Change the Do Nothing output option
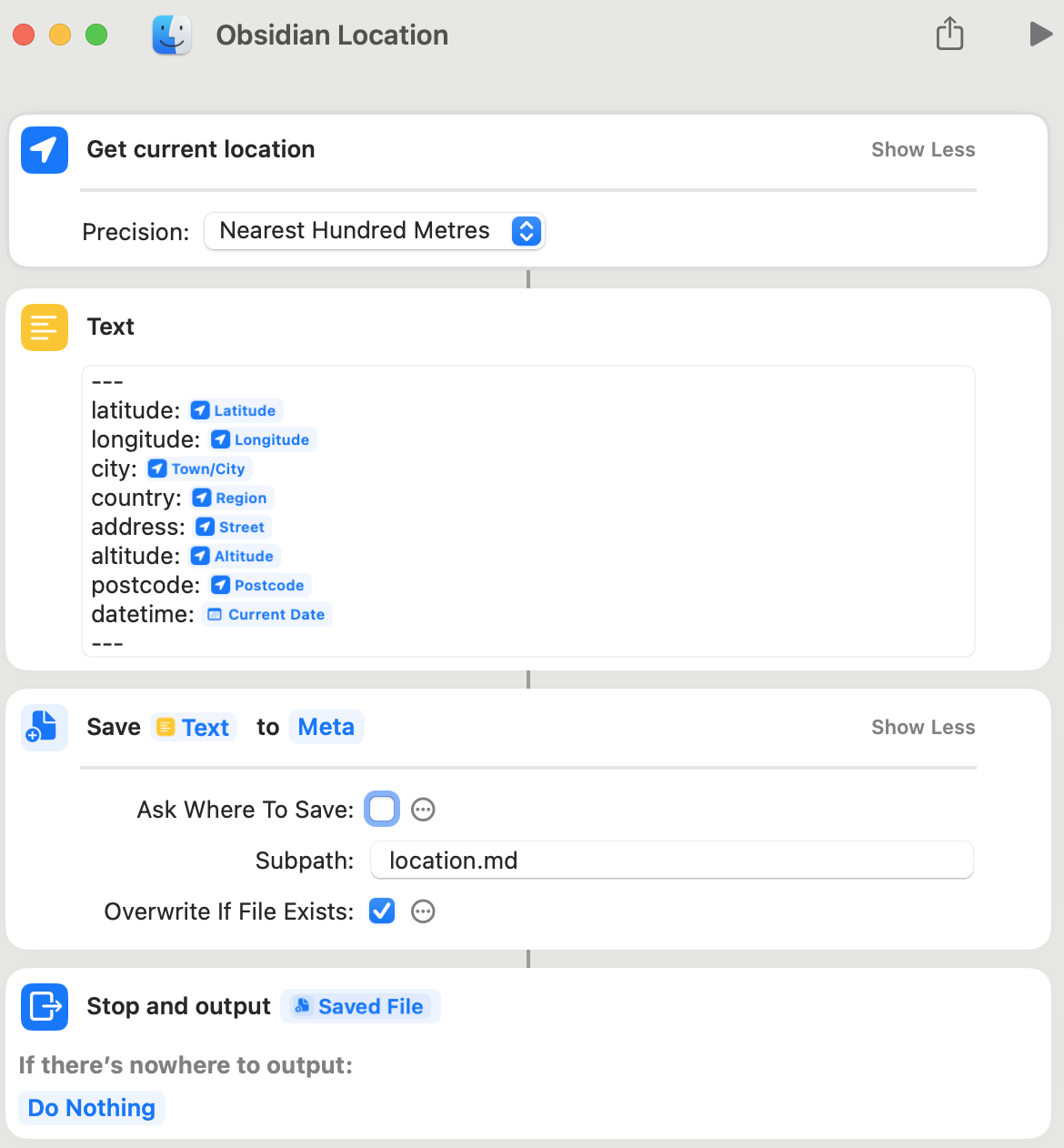1064x1148 pixels. click(x=92, y=1108)
